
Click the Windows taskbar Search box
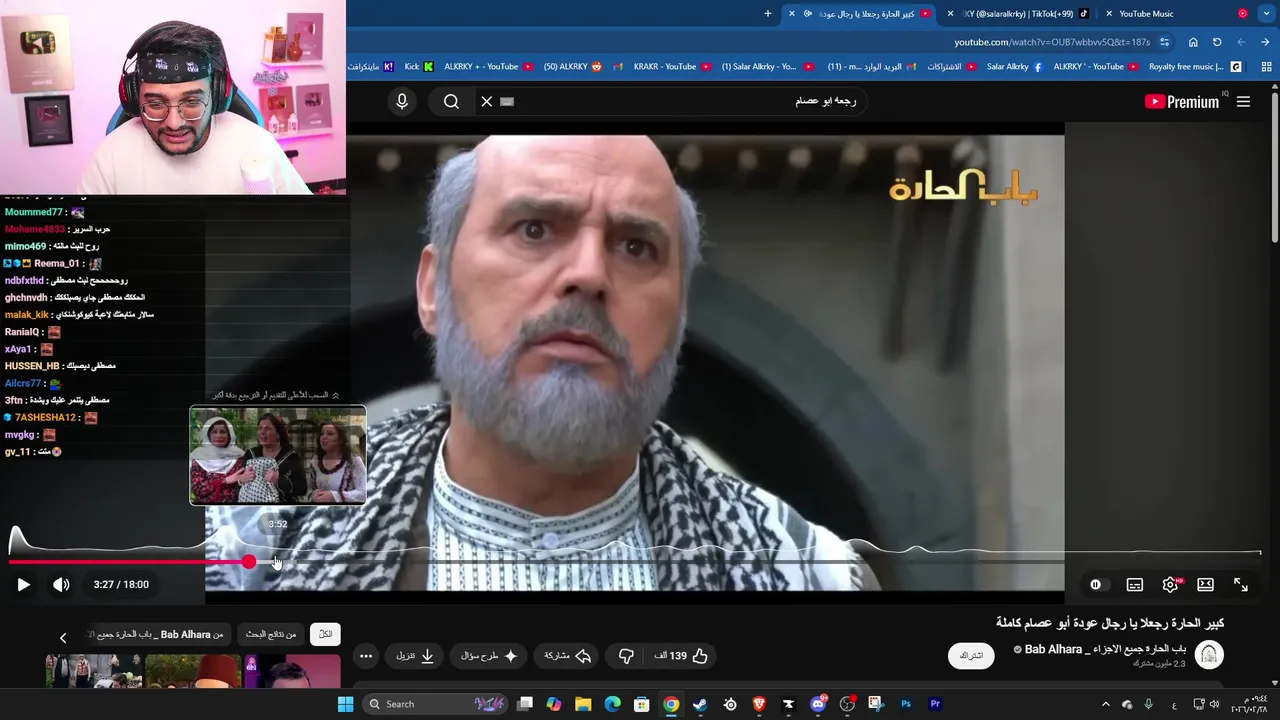click(x=435, y=704)
